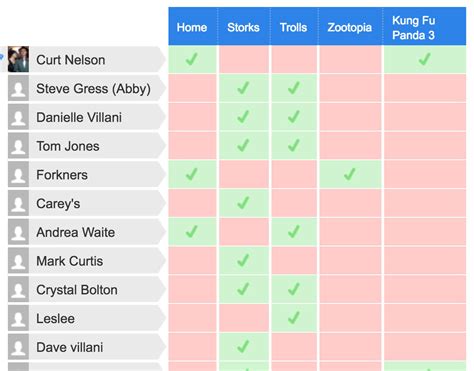
Task: Click Curt Nelson's profile photo
Action: point(18,59)
